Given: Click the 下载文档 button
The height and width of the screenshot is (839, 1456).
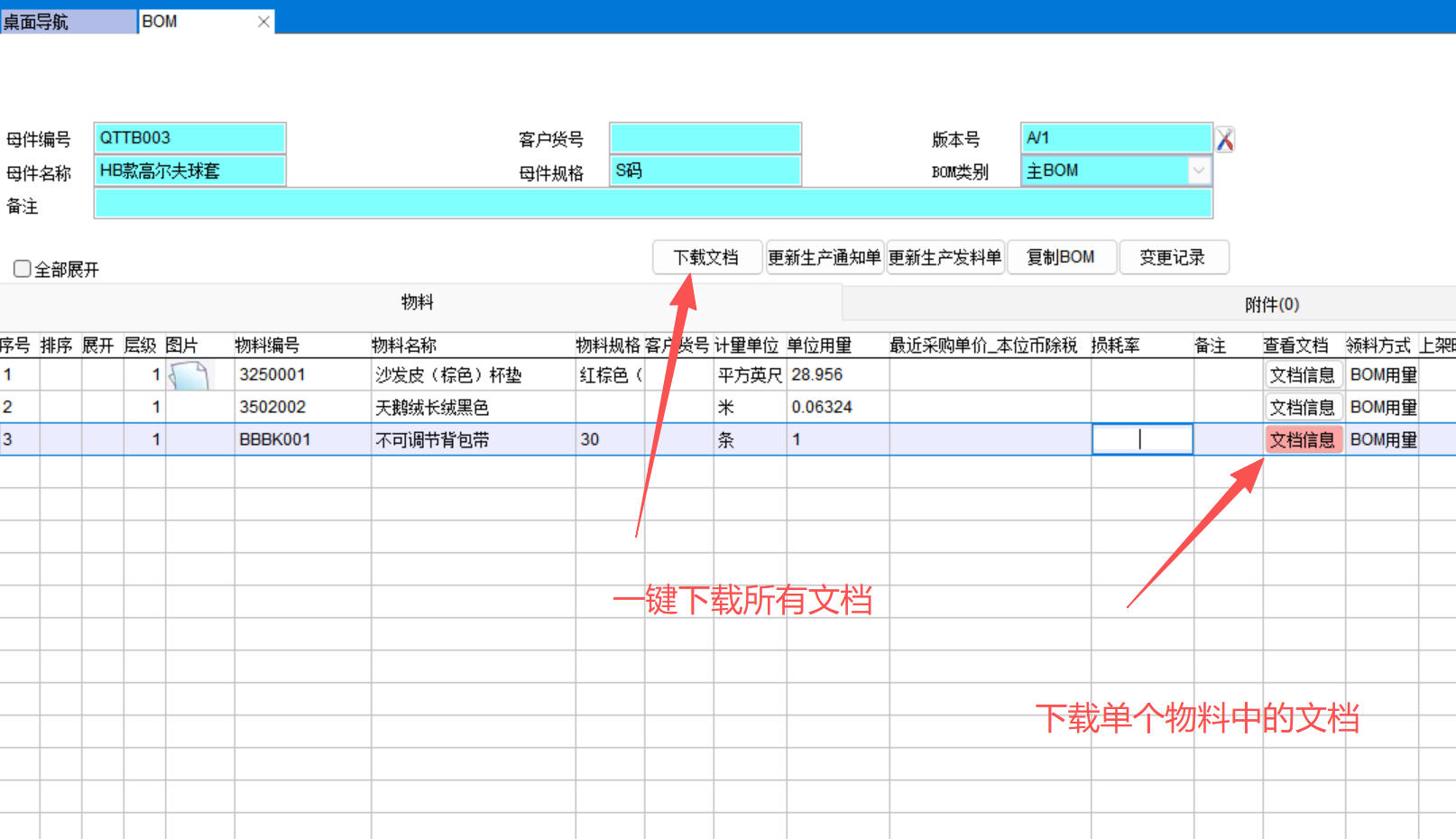Looking at the screenshot, I should pos(706,258).
